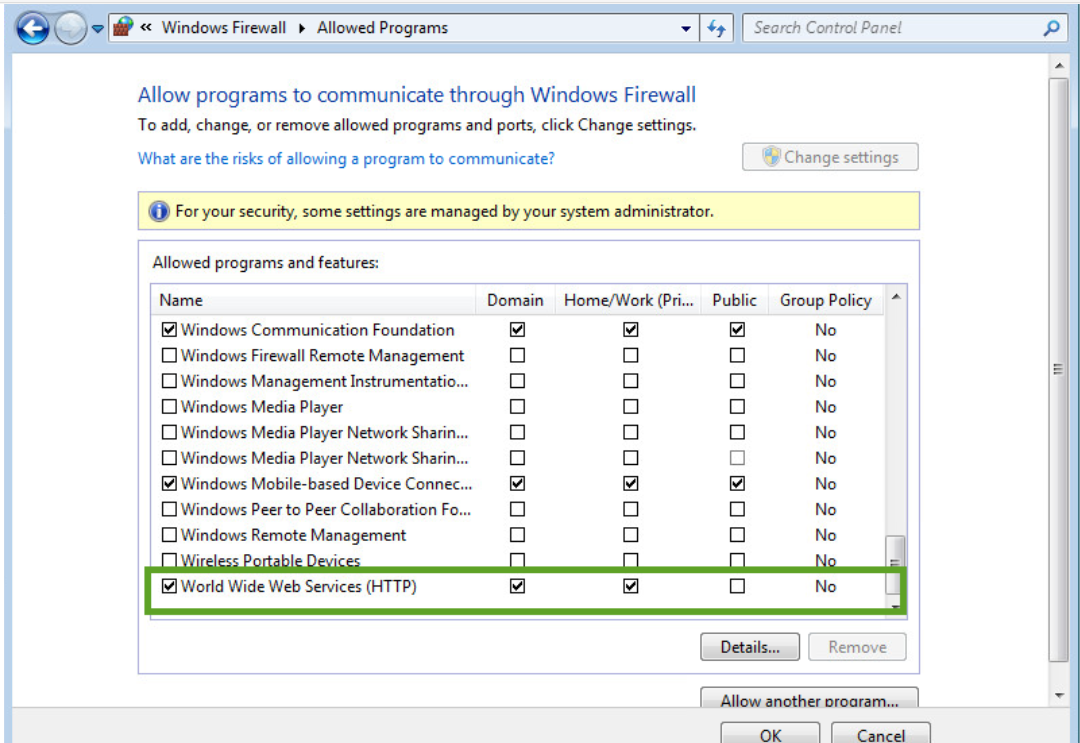Click the list scrollbar thumb
The height and width of the screenshot is (743, 1080).
point(895,564)
